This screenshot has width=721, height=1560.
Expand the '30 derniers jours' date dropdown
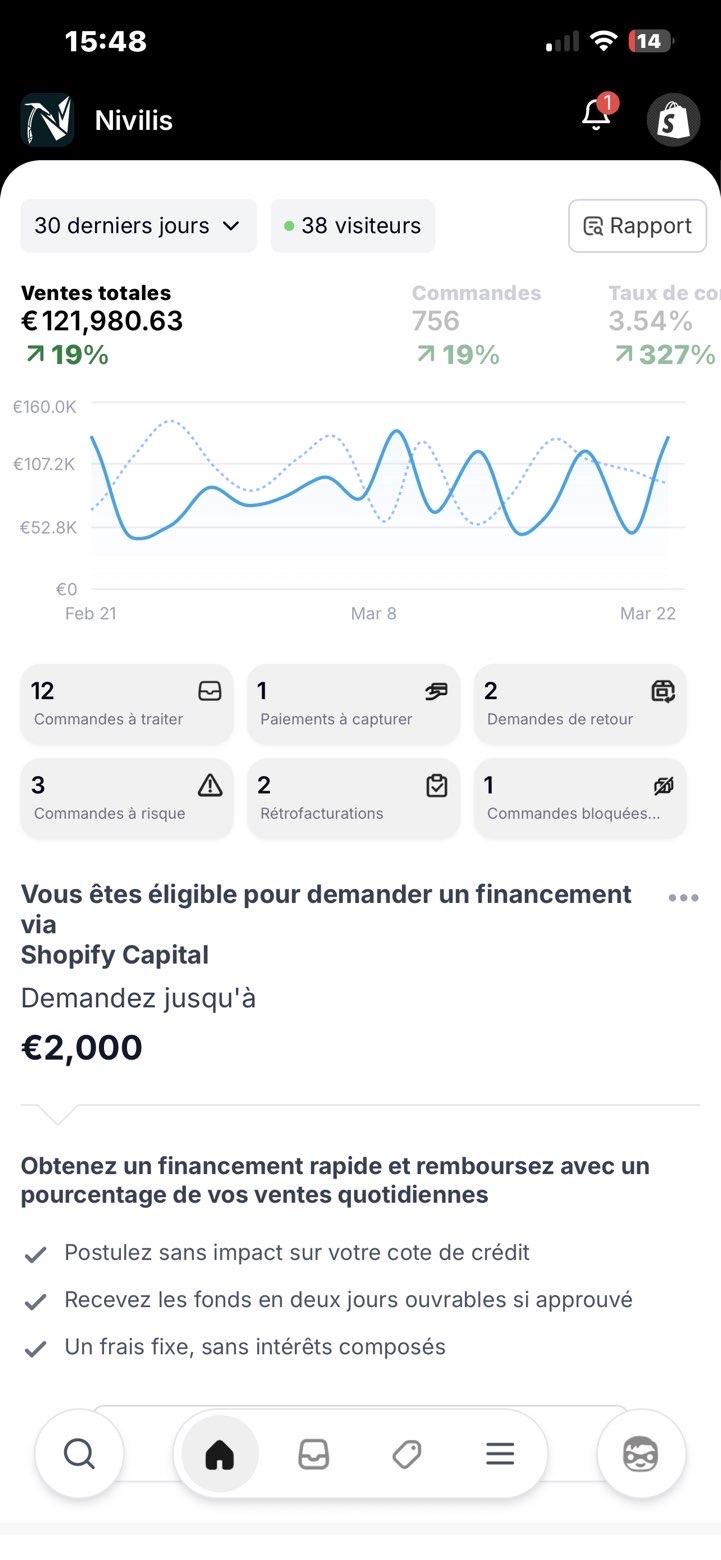[x=138, y=226]
